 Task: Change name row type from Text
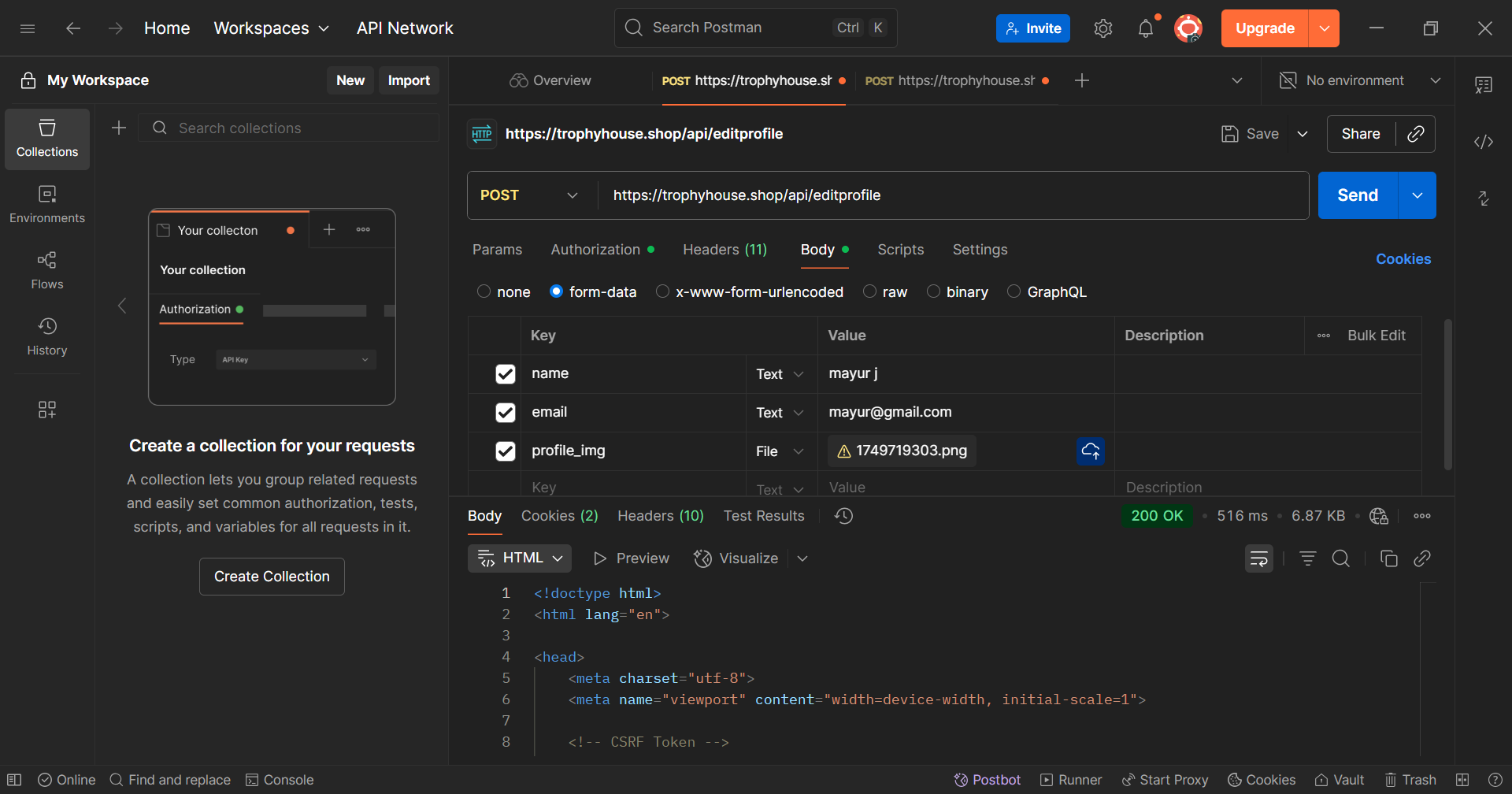(780, 374)
